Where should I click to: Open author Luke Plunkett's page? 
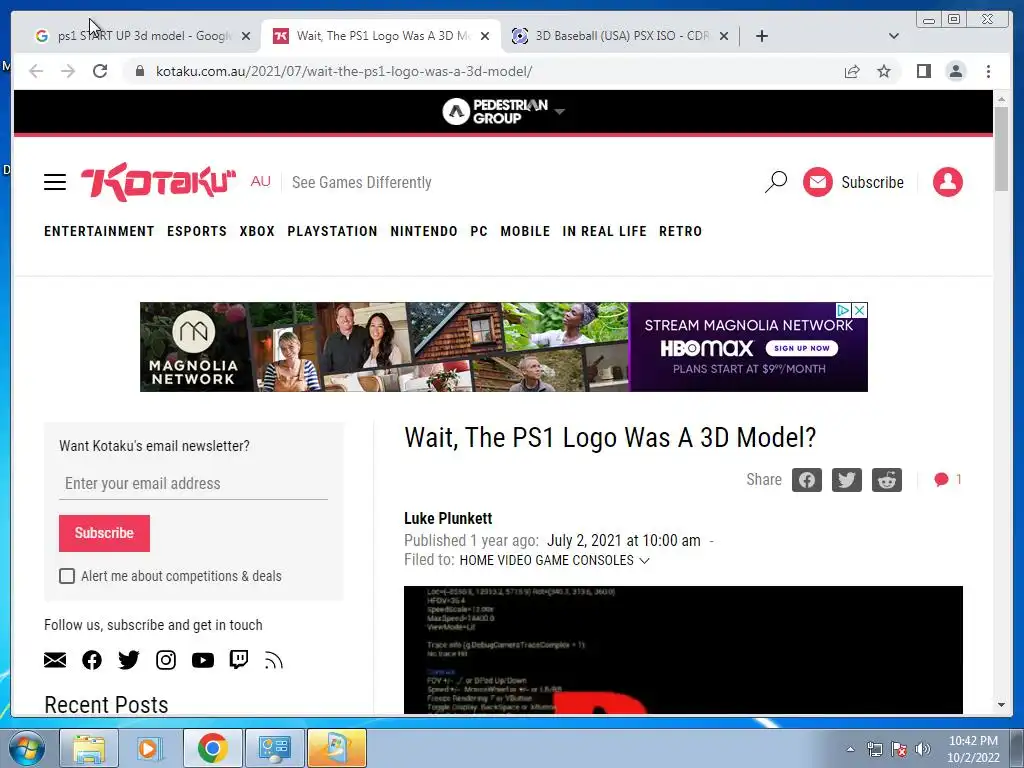pos(448,519)
